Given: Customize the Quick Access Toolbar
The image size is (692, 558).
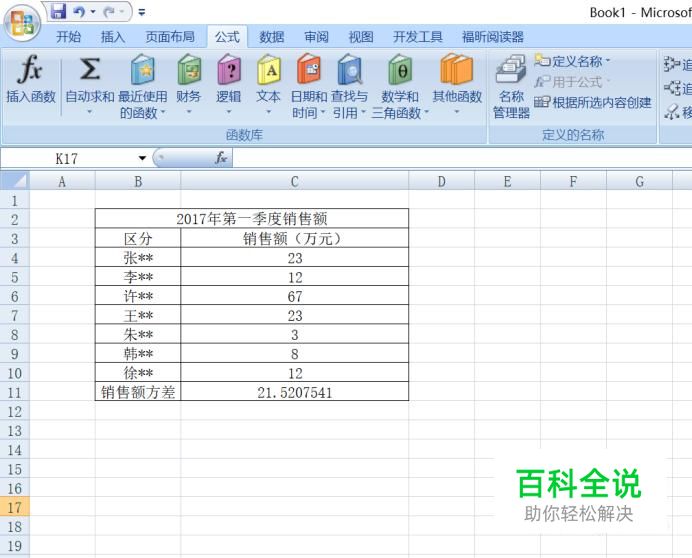Looking at the screenshot, I should point(142,12).
